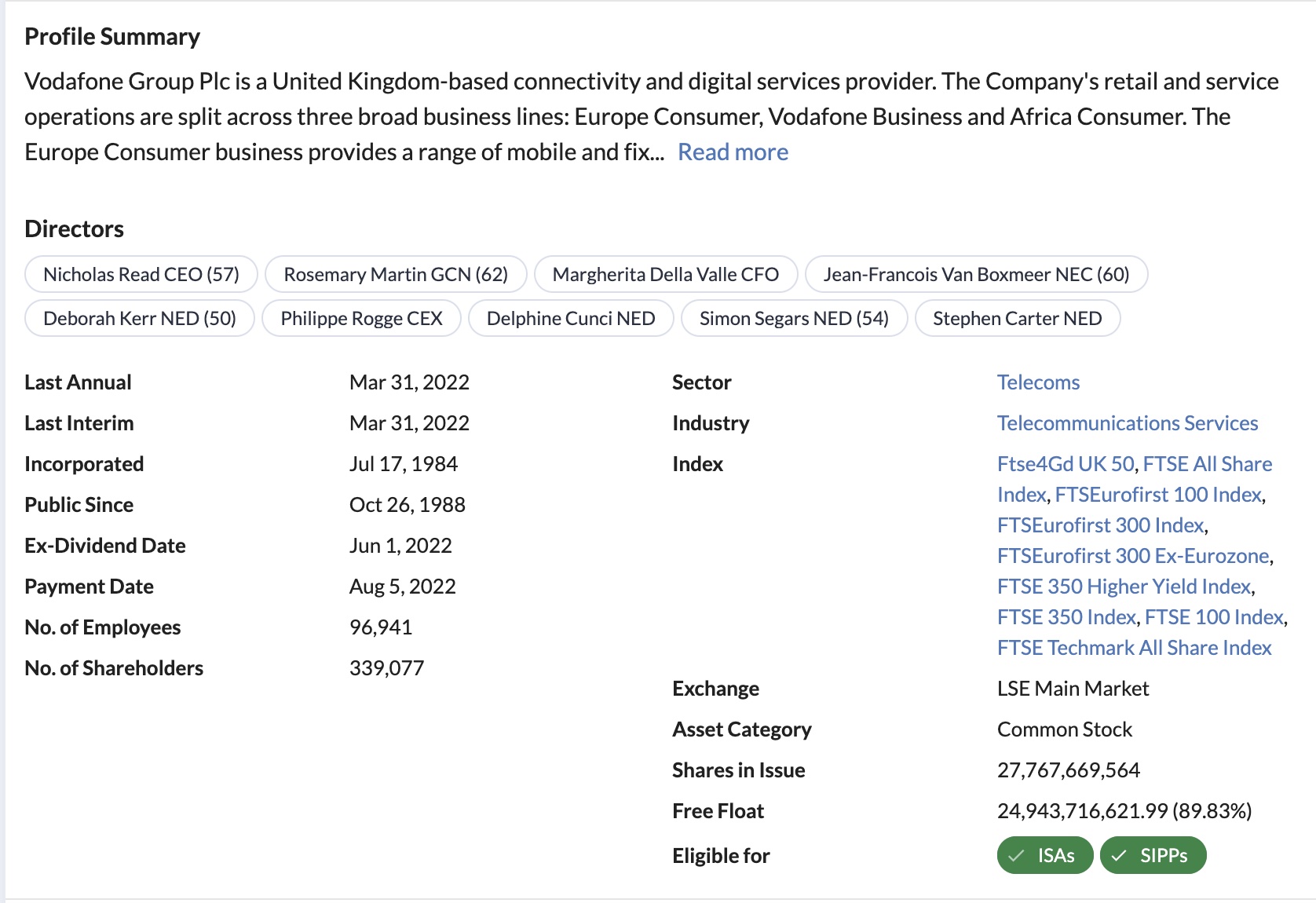The height and width of the screenshot is (903, 1316).
Task: Select the LSE Main Market exchange value
Action: coord(1073,689)
